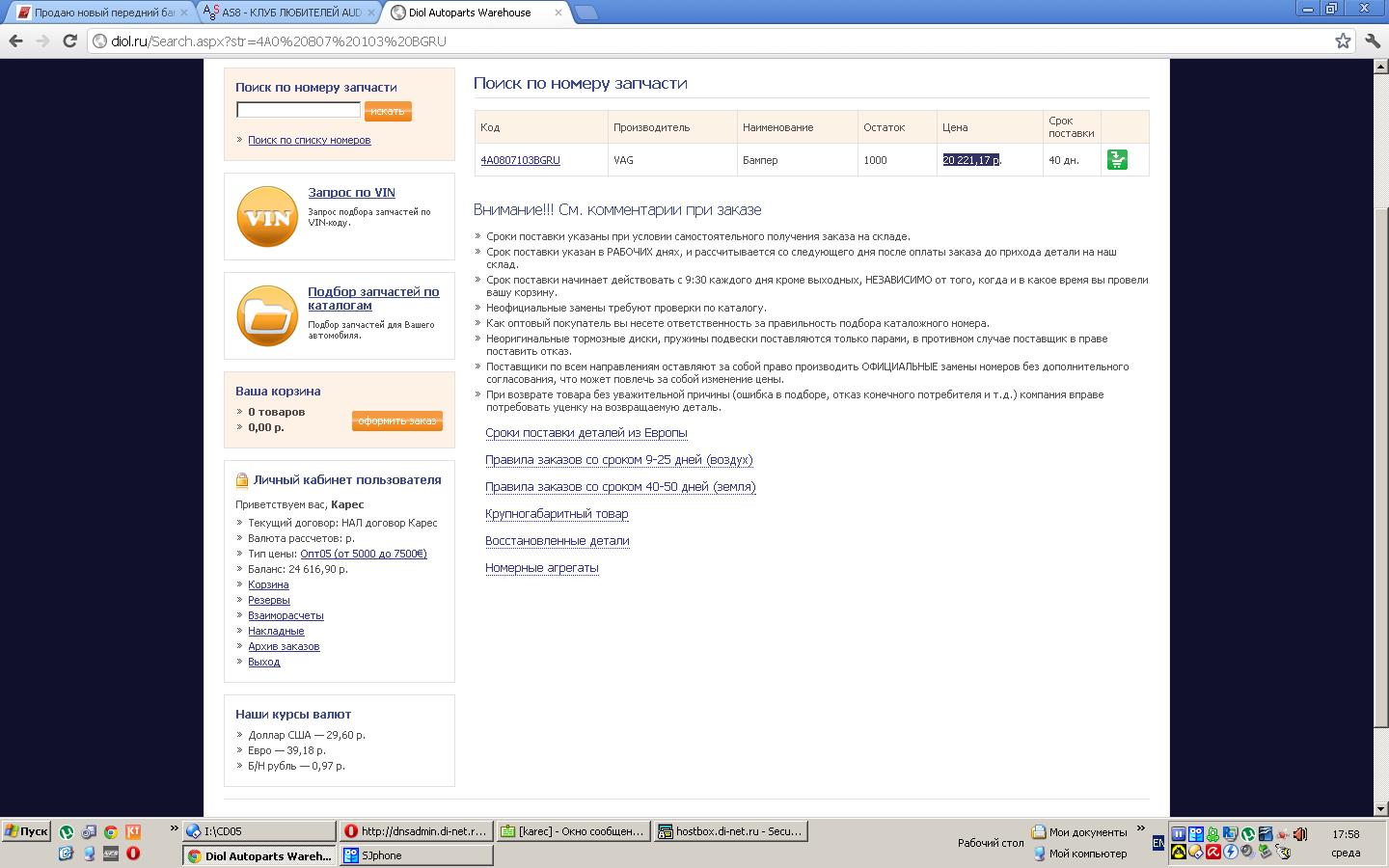
Task: Open 'Архив заказов' link in user cabinet
Action: (x=284, y=646)
